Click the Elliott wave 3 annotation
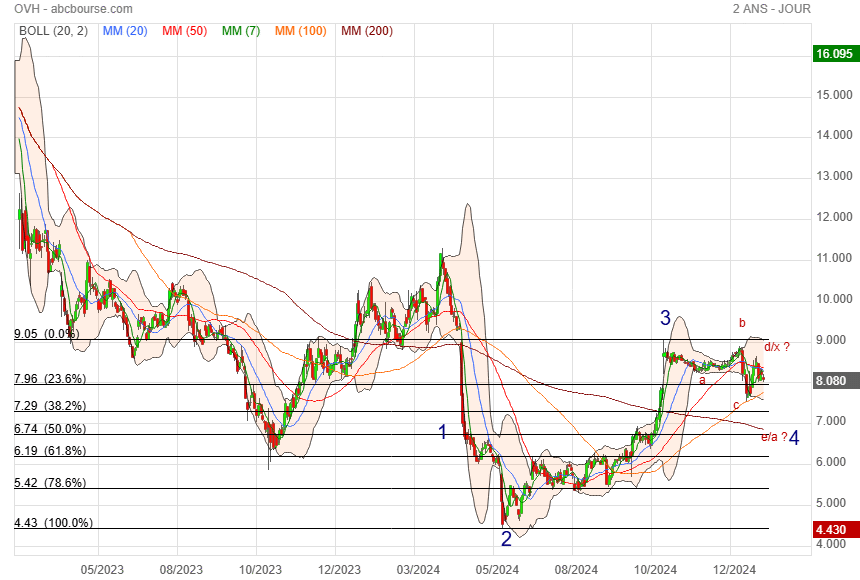Viewport: 860px width, 580px height. pyautogui.click(x=665, y=318)
